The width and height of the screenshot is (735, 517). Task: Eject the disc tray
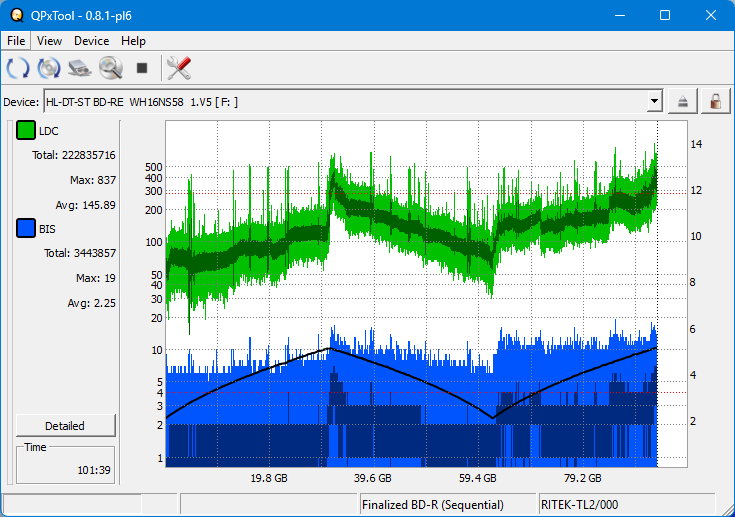[682, 101]
